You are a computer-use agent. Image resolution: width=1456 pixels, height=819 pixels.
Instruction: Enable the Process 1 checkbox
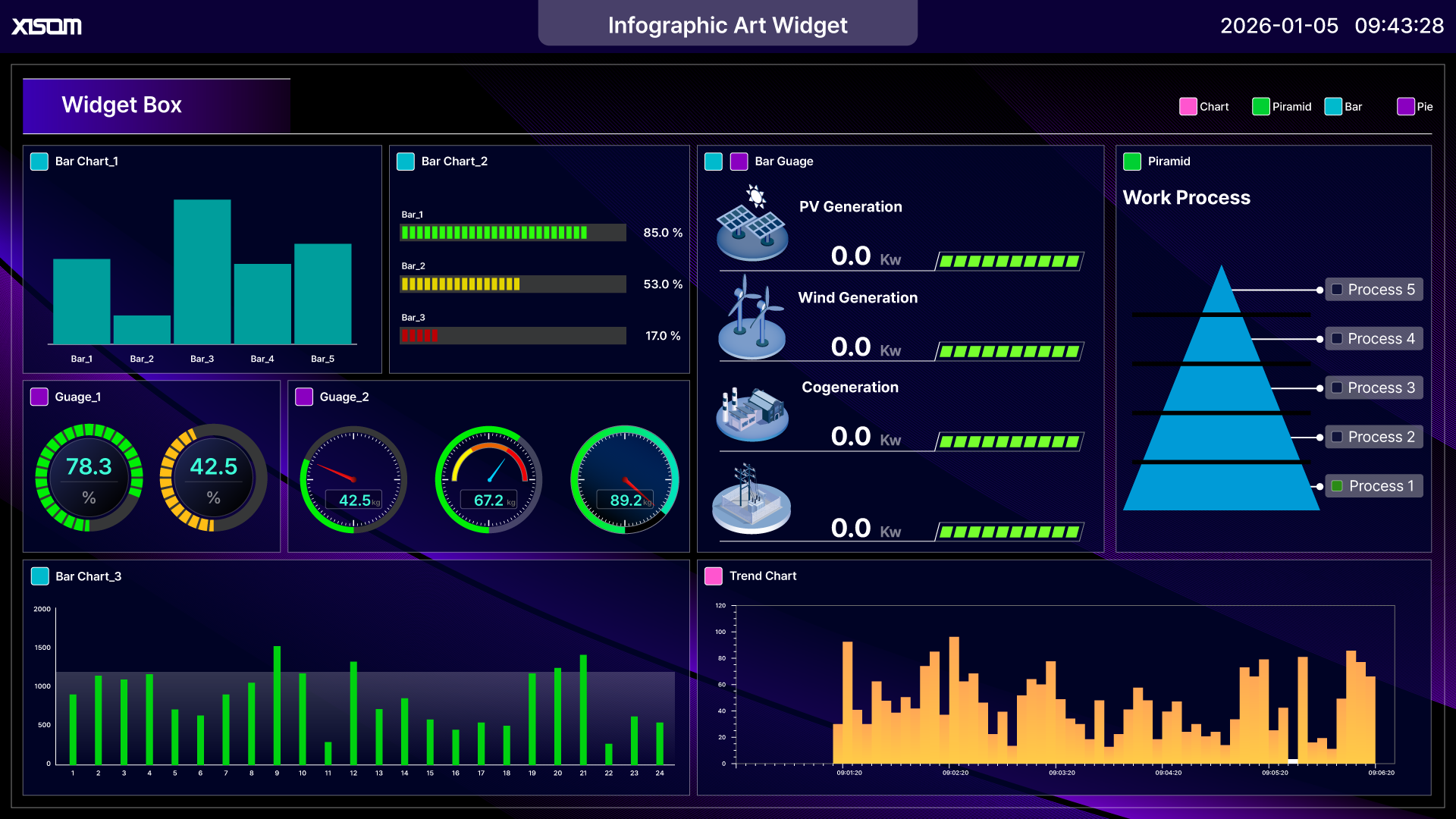click(1337, 485)
